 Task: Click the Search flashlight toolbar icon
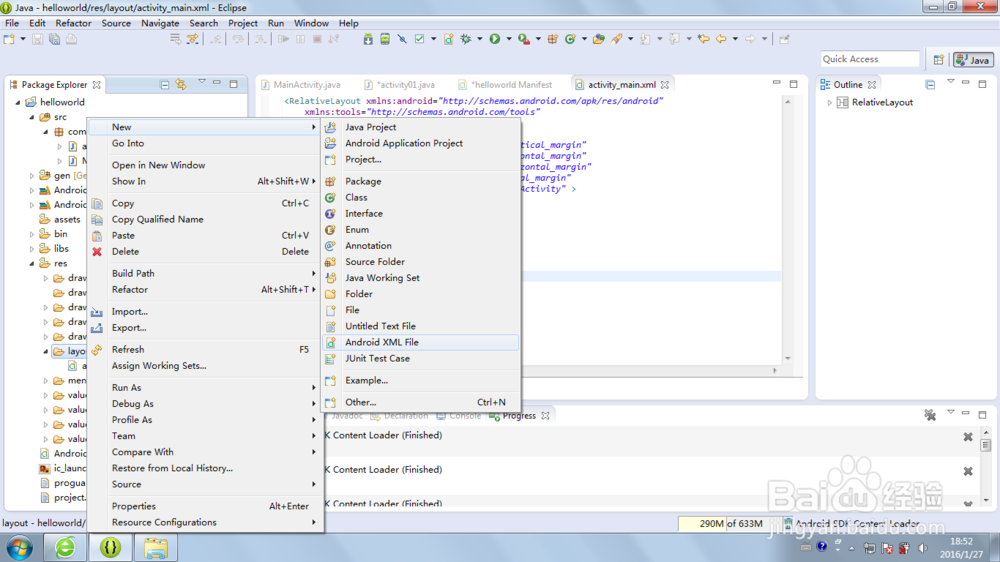pyautogui.click(x=616, y=39)
